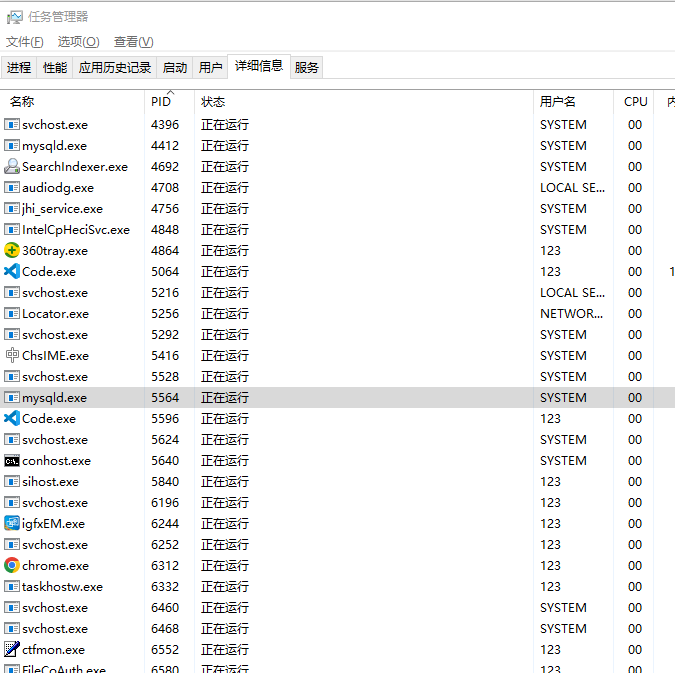Click the mysqld.exe icon for PID 4412
The height and width of the screenshot is (673, 675).
tap(12, 146)
